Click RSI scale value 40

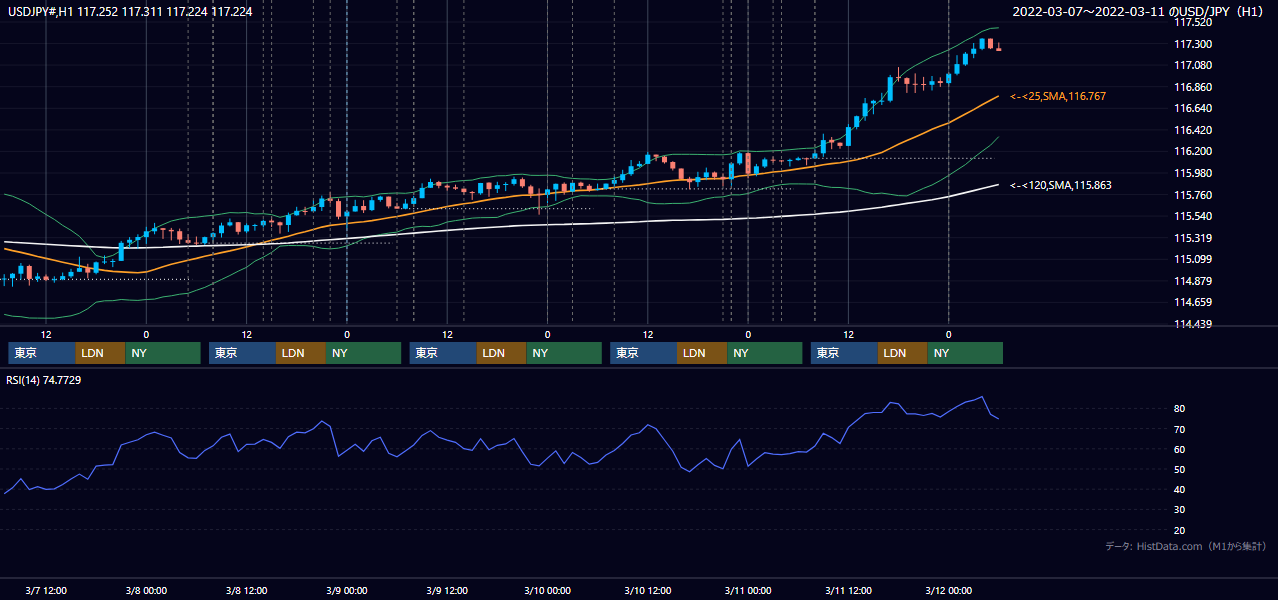1179,489
